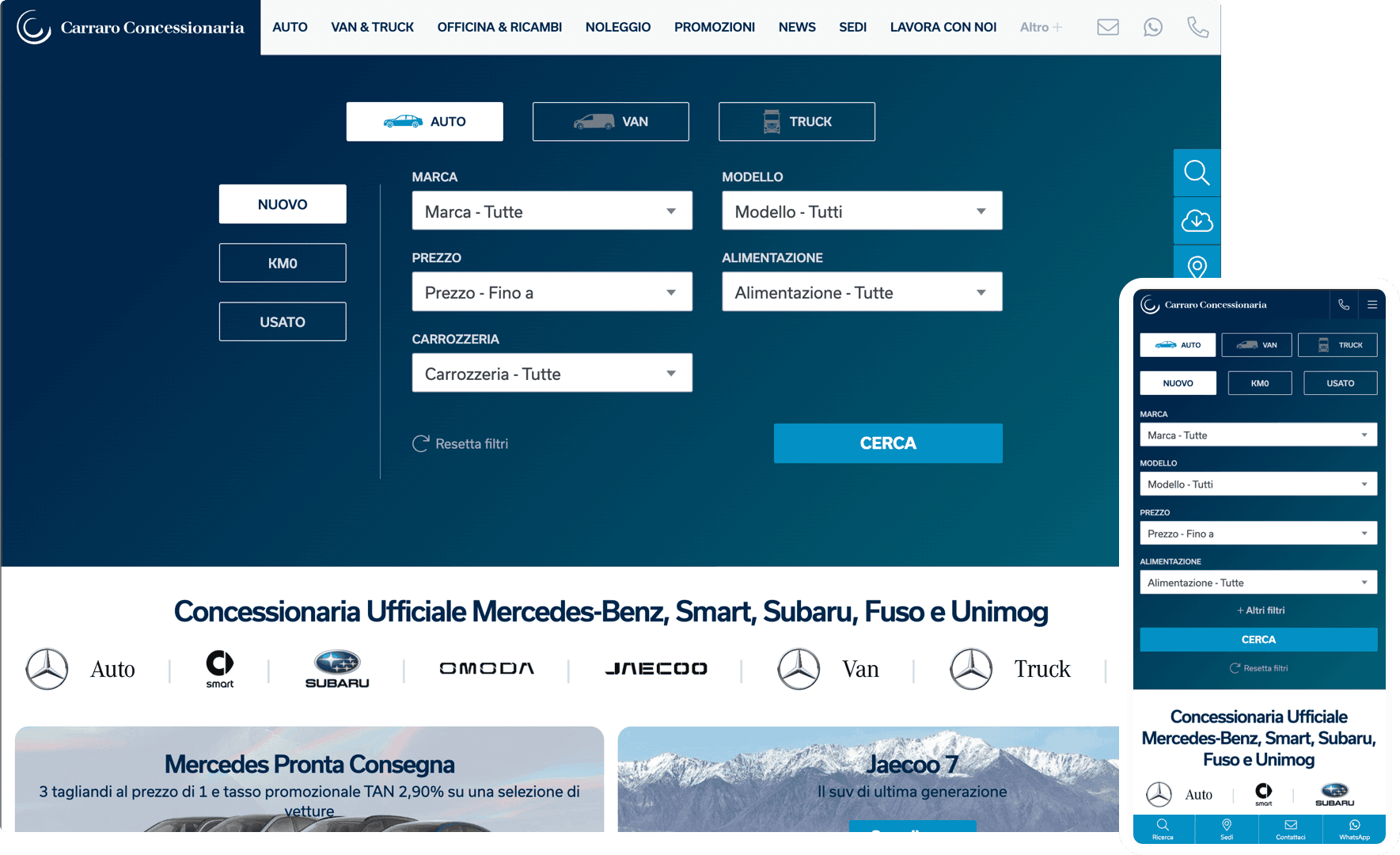This screenshot has height=855, width=1400.
Task: Open Modello dropdown in mobile preview
Action: (x=1258, y=484)
